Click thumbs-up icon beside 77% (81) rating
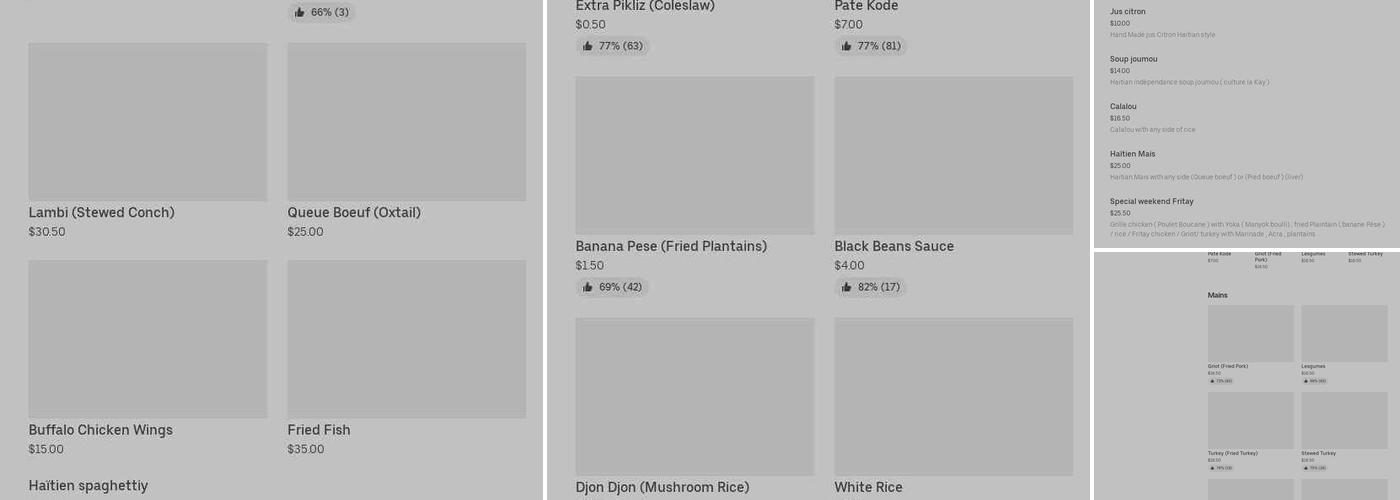The height and width of the screenshot is (500, 1400). (x=847, y=46)
